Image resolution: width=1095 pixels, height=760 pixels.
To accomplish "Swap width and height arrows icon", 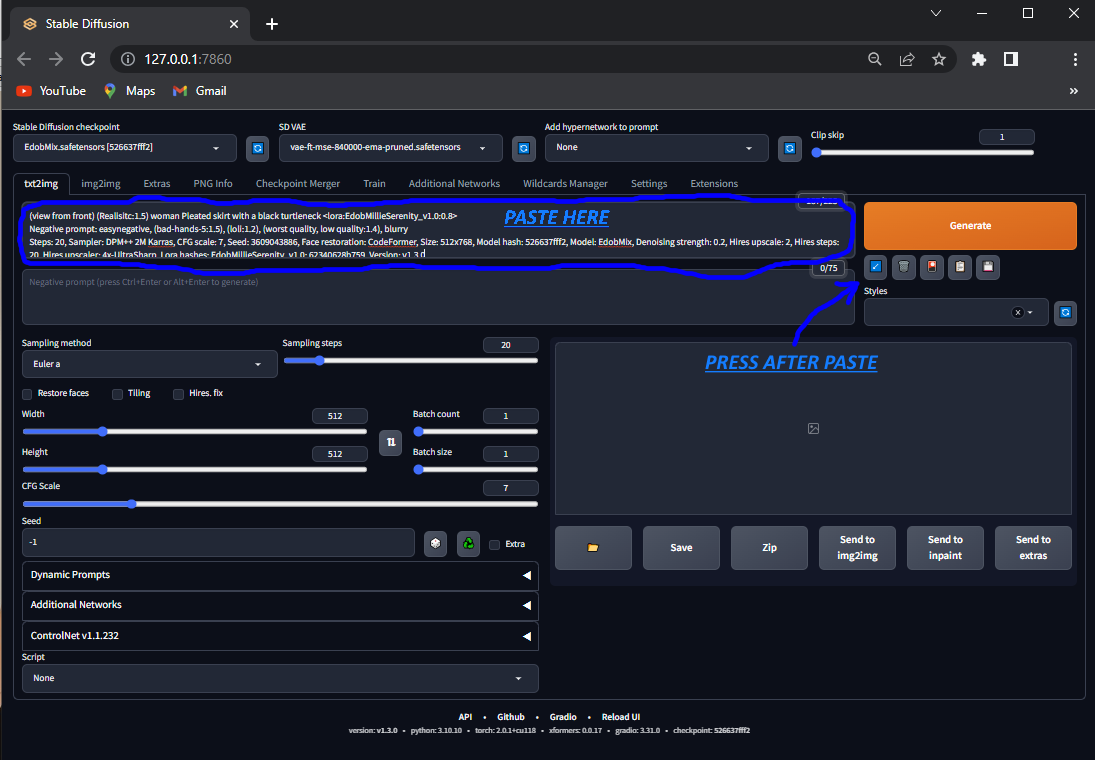I will pos(391,442).
